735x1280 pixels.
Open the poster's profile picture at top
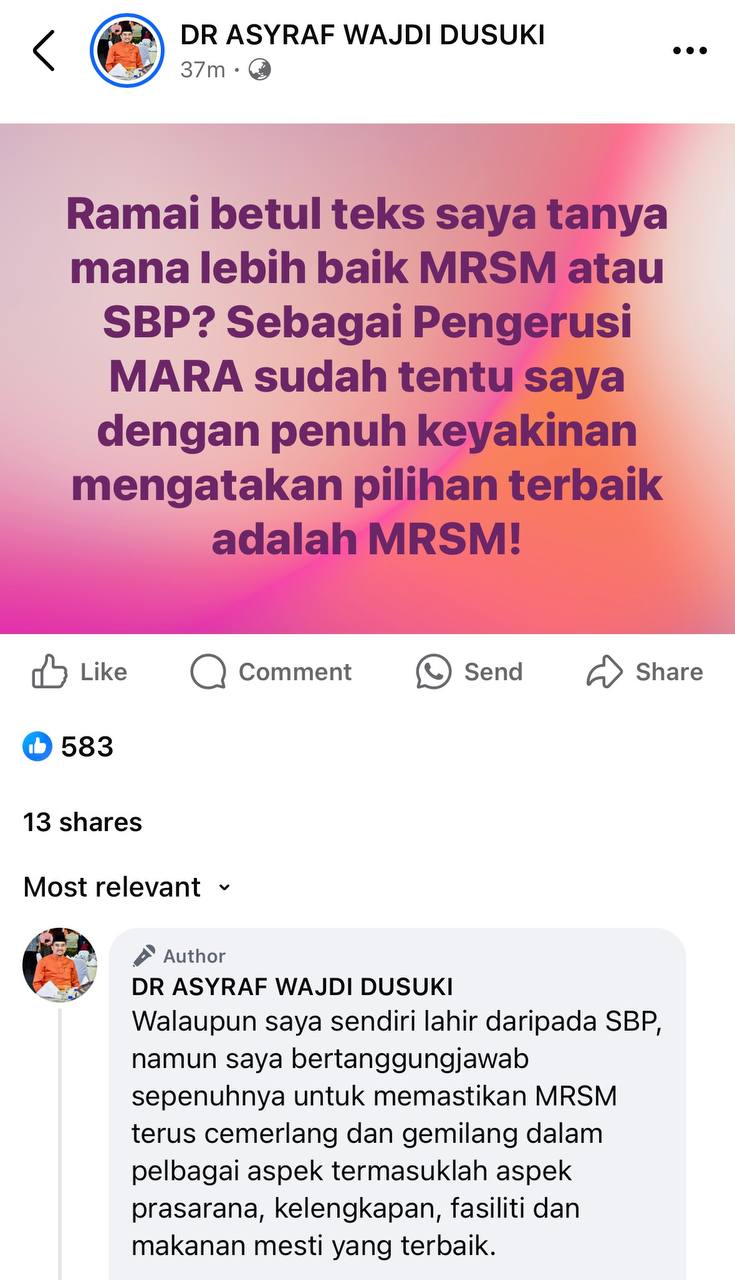pos(127,50)
